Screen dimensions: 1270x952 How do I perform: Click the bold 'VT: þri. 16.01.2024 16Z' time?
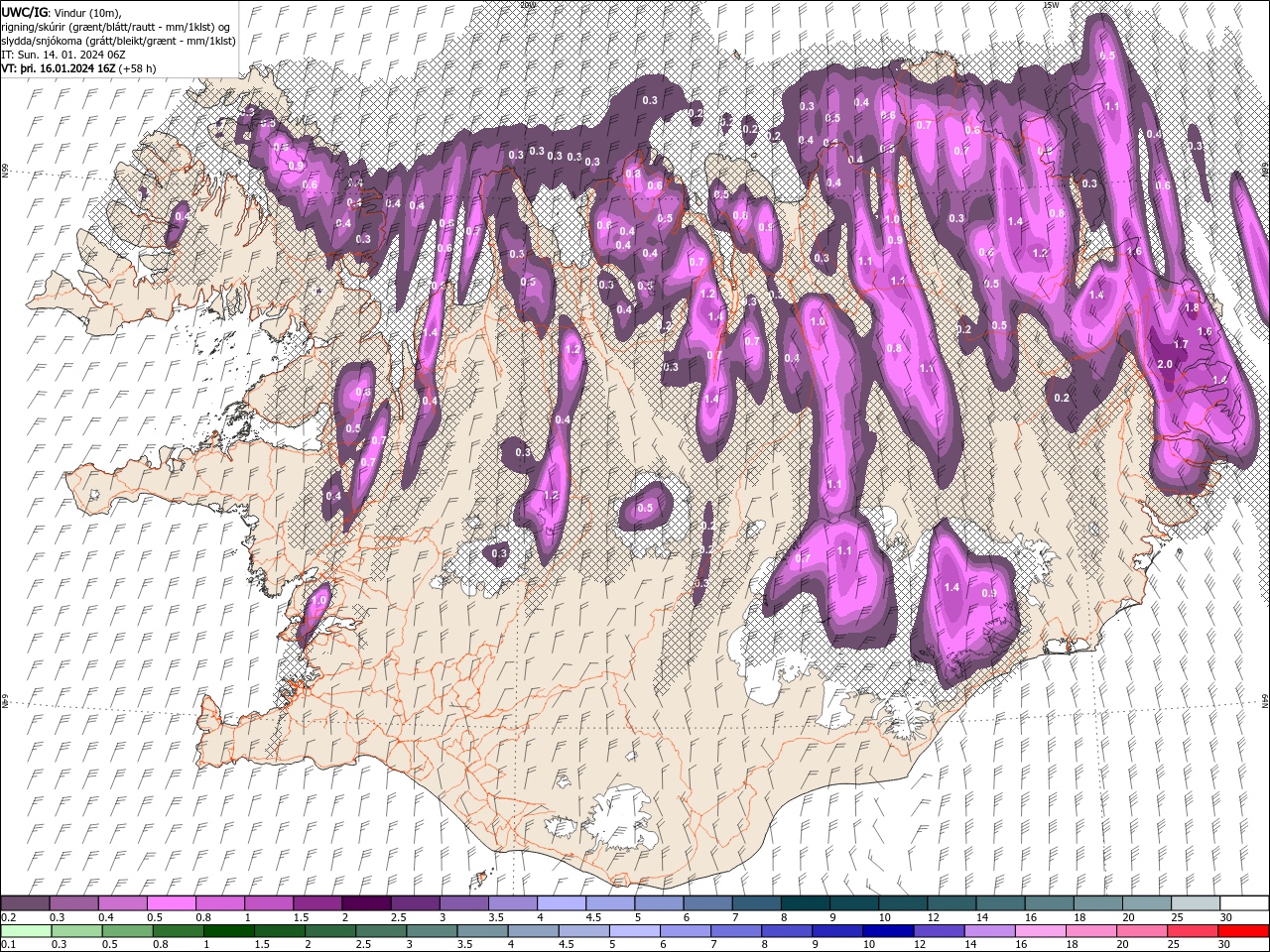click(59, 68)
